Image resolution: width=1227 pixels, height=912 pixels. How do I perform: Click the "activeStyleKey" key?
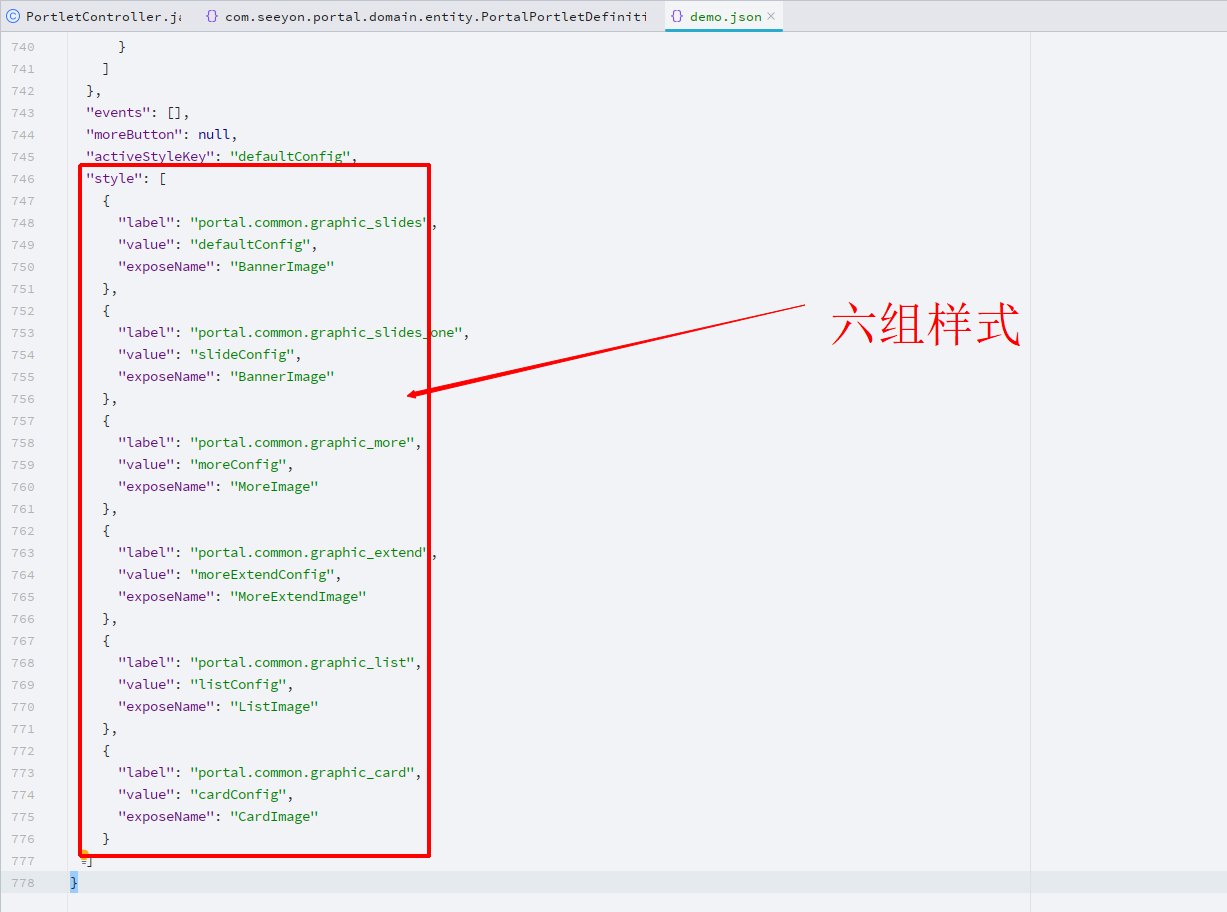tap(150, 157)
